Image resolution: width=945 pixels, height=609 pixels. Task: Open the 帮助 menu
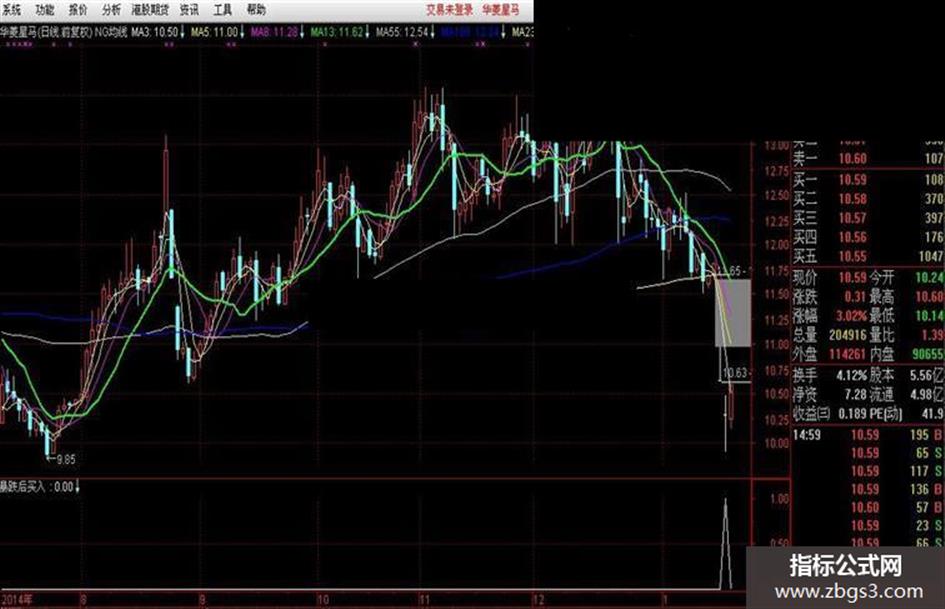(256, 10)
